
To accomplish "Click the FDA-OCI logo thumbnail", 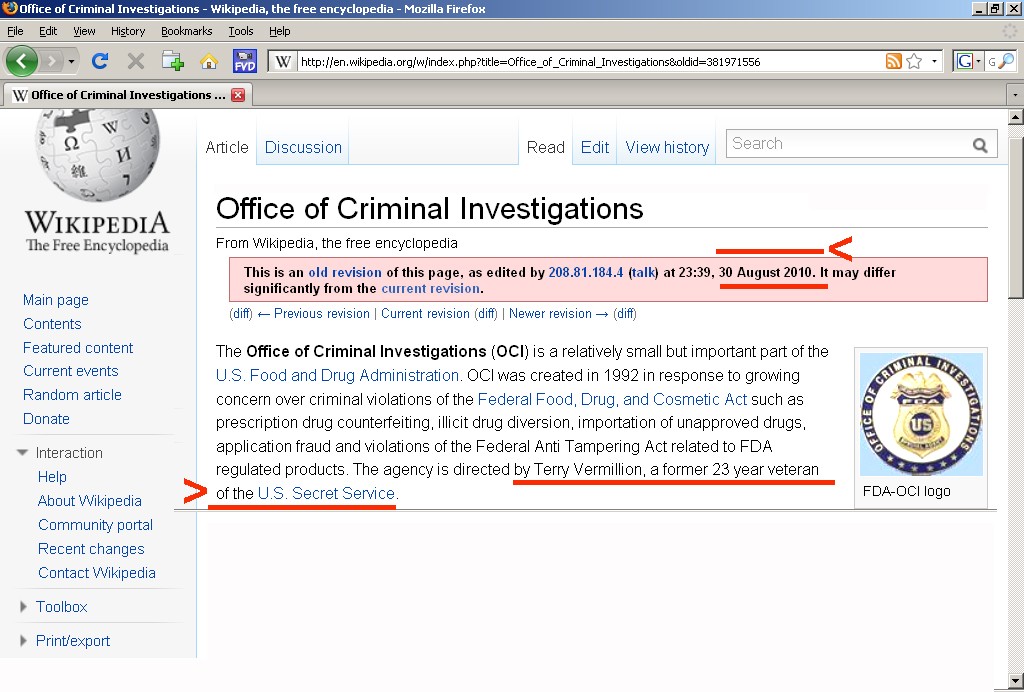I will (x=921, y=414).
